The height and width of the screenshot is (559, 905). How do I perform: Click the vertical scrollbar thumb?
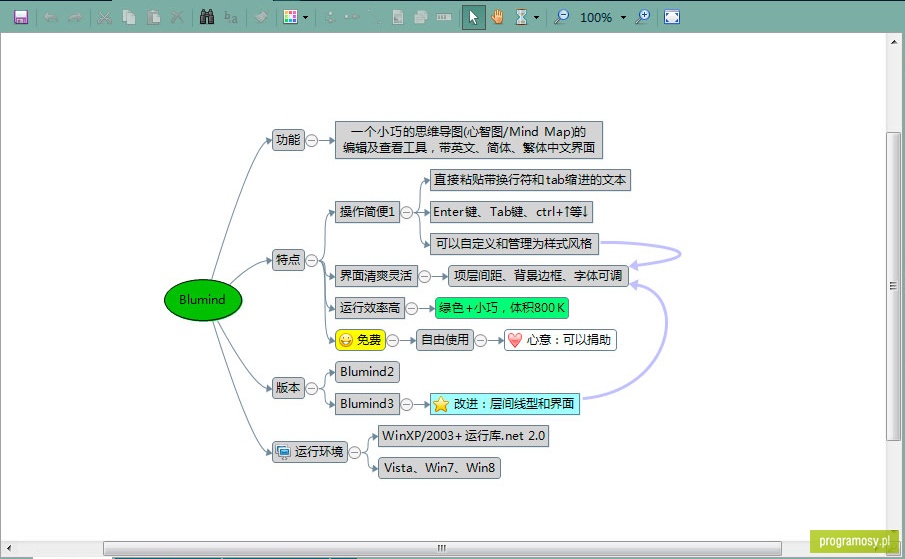tap(893, 287)
